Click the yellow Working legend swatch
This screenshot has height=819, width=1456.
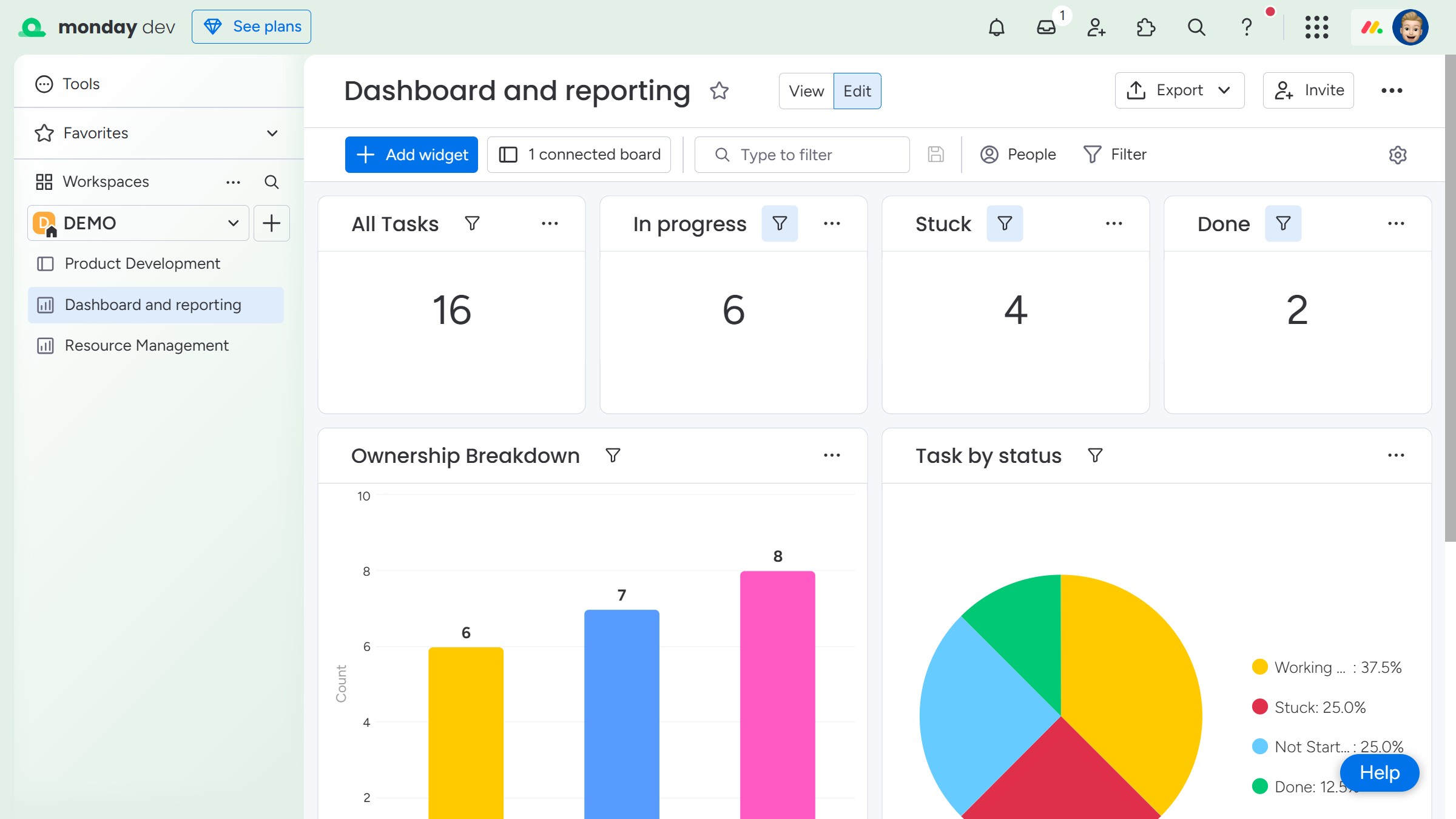(x=1260, y=667)
